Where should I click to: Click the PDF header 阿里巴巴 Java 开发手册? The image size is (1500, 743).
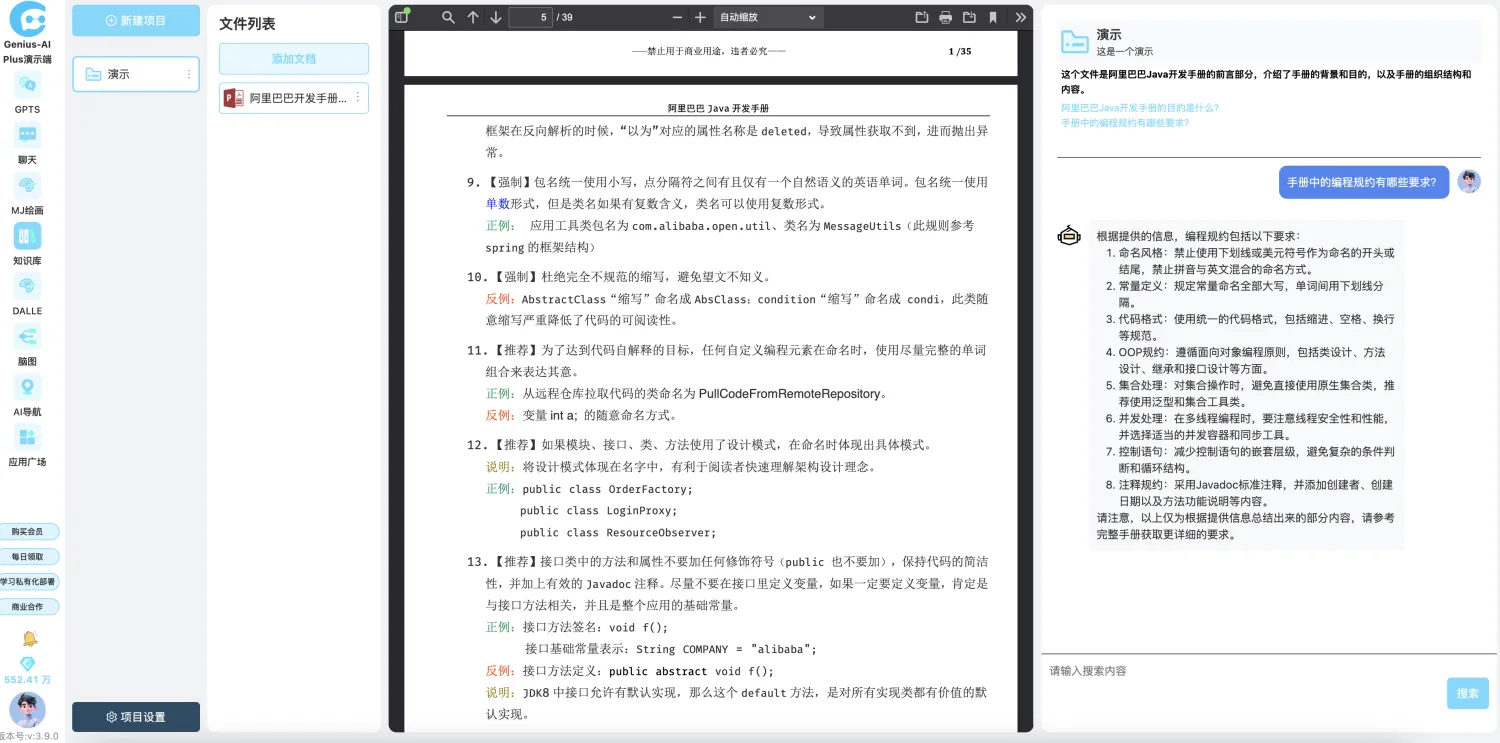click(x=718, y=107)
